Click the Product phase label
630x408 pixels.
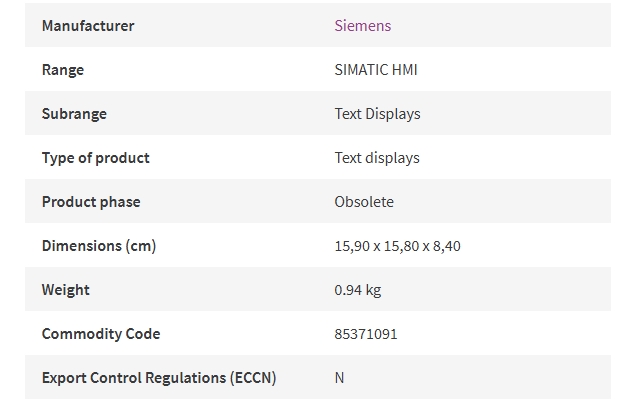point(91,202)
